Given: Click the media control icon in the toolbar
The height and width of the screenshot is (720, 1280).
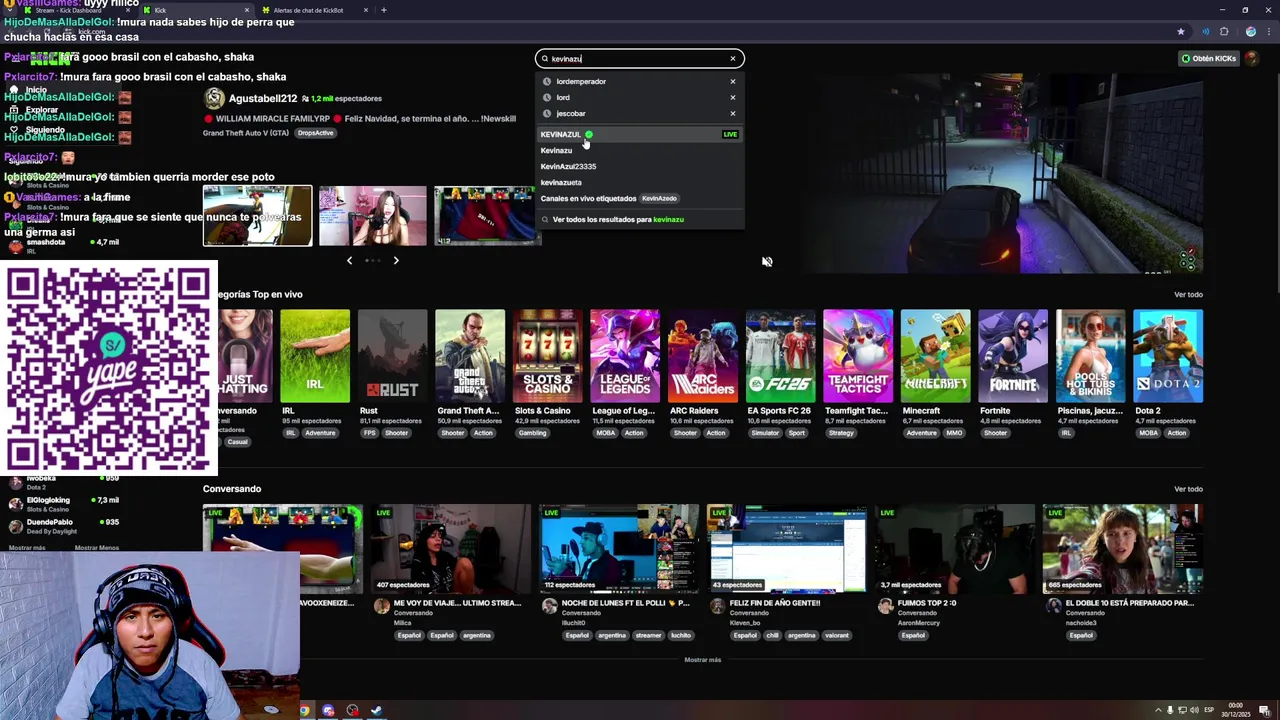Looking at the screenshot, I should pos(1205,31).
